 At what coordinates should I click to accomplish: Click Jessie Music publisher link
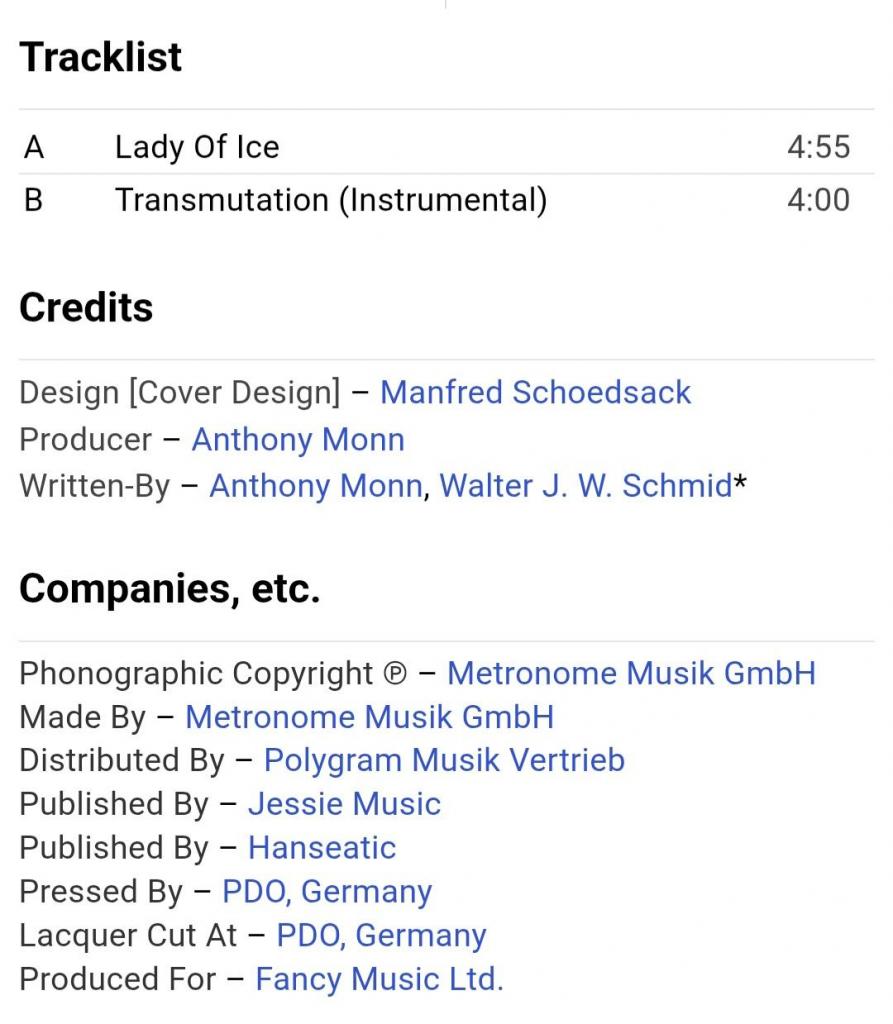click(344, 804)
